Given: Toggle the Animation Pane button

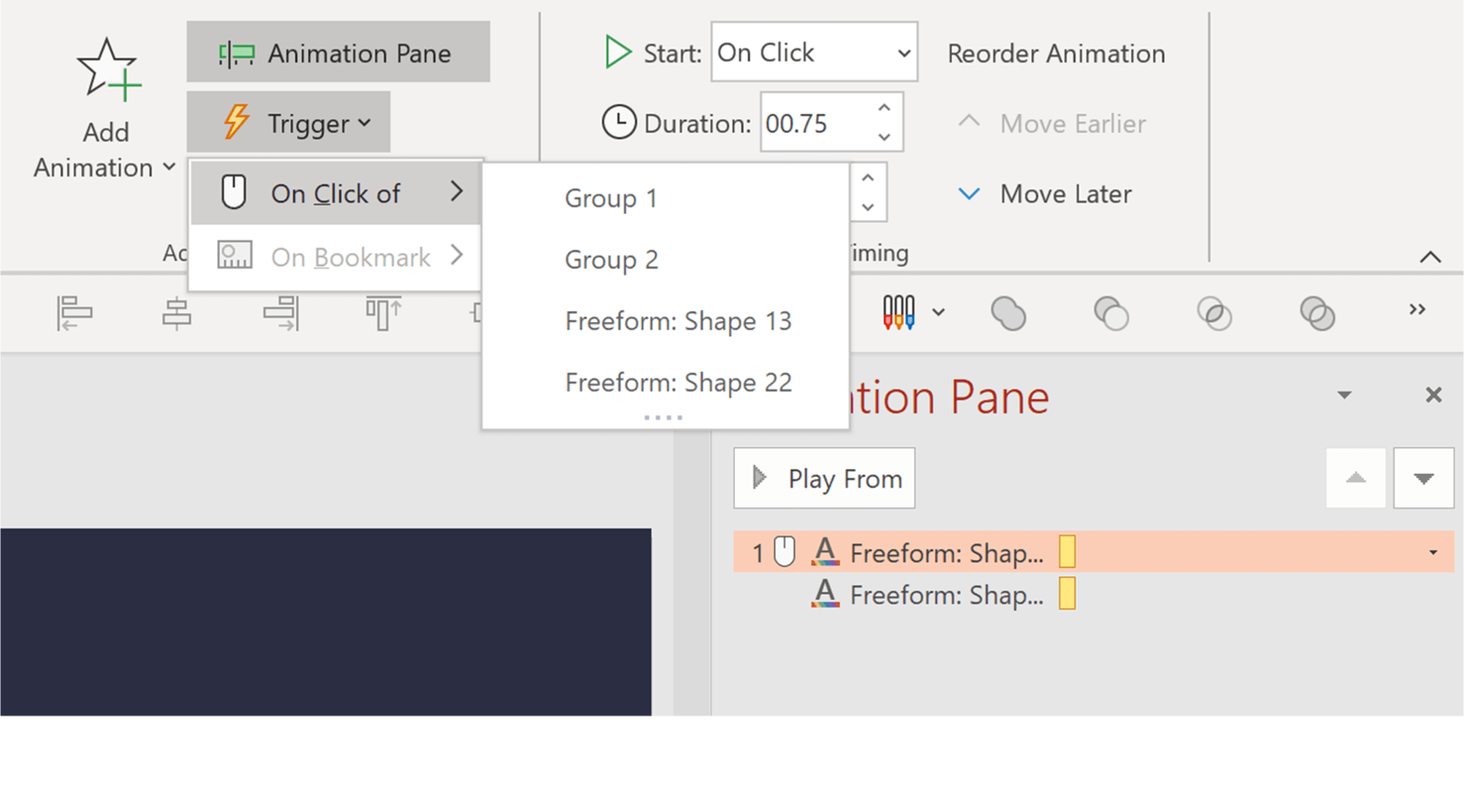Looking at the screenshot, I should click(x=338, y=53).
